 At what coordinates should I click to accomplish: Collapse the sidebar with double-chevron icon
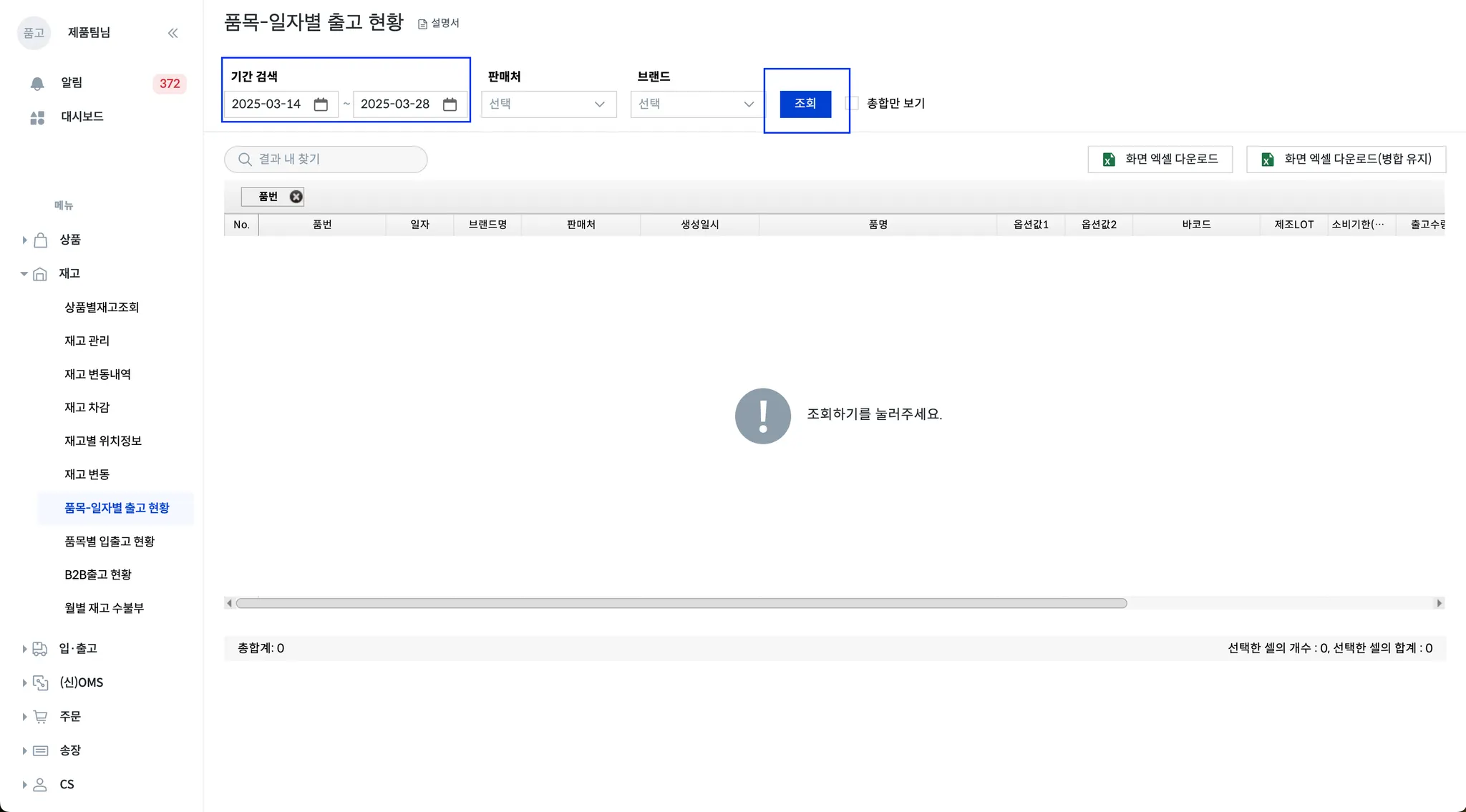[x=173, y=33]
